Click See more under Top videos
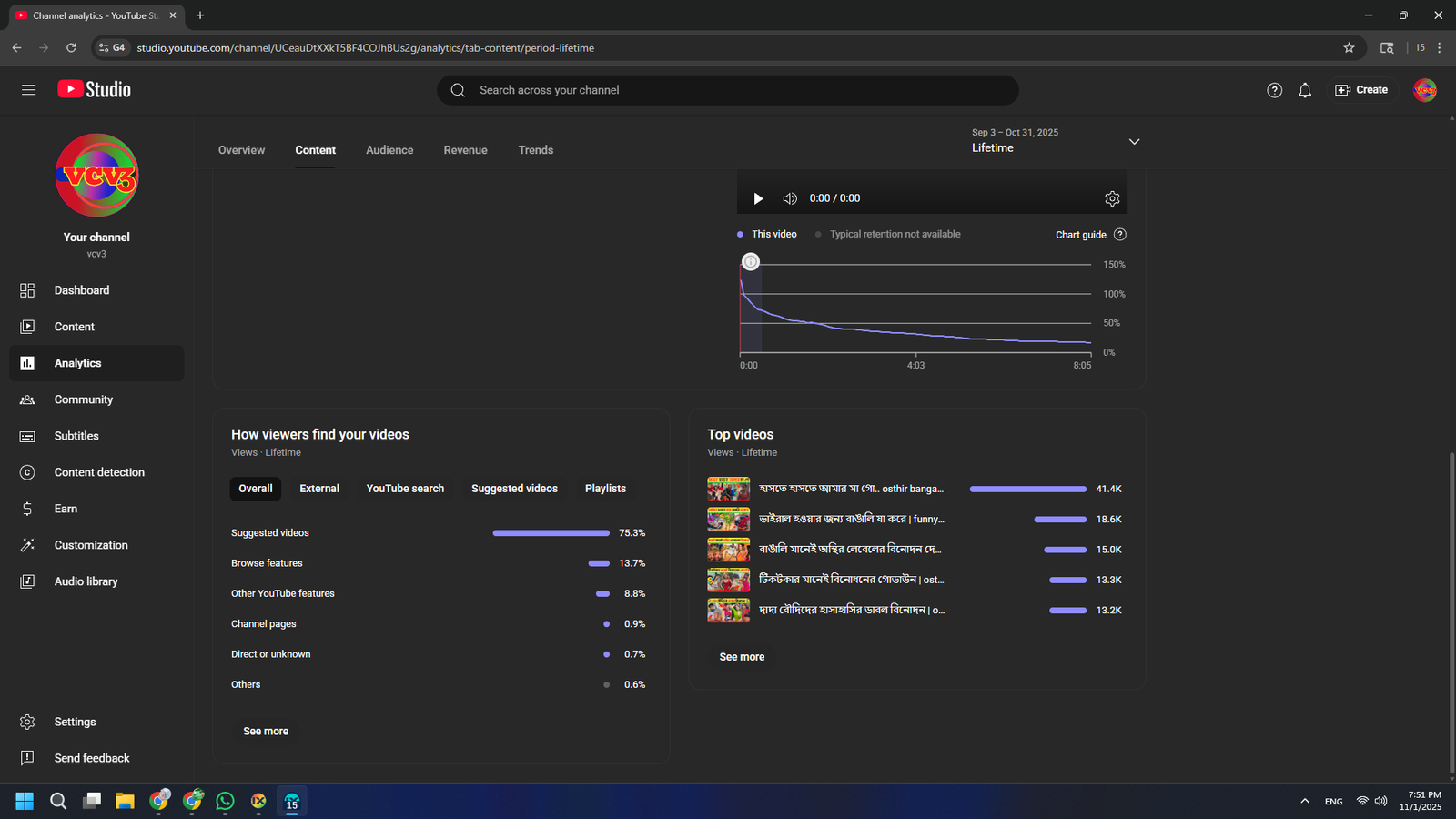Image resolution: width=1456 pixels, height=819 pixels. coord(742,657)
